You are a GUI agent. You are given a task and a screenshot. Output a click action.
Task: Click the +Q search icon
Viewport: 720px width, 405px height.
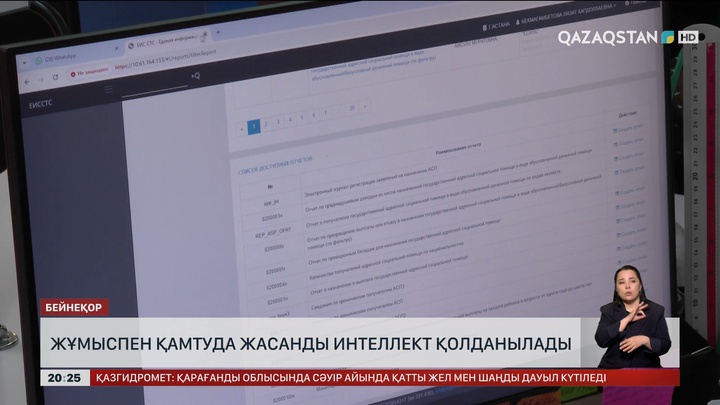(196, 76)
